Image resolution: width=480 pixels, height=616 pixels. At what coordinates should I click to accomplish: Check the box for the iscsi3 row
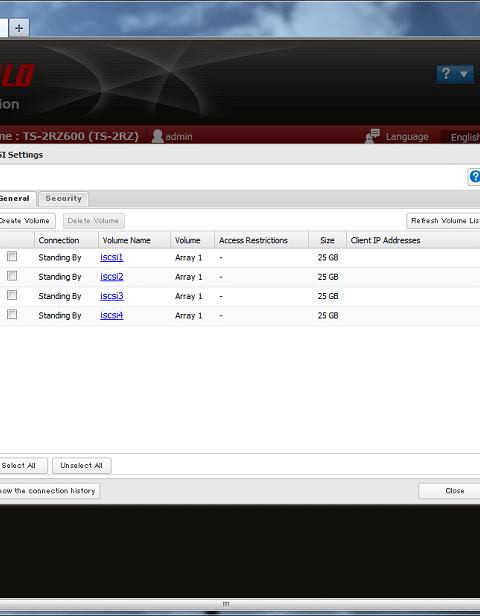tap(12, 295)
